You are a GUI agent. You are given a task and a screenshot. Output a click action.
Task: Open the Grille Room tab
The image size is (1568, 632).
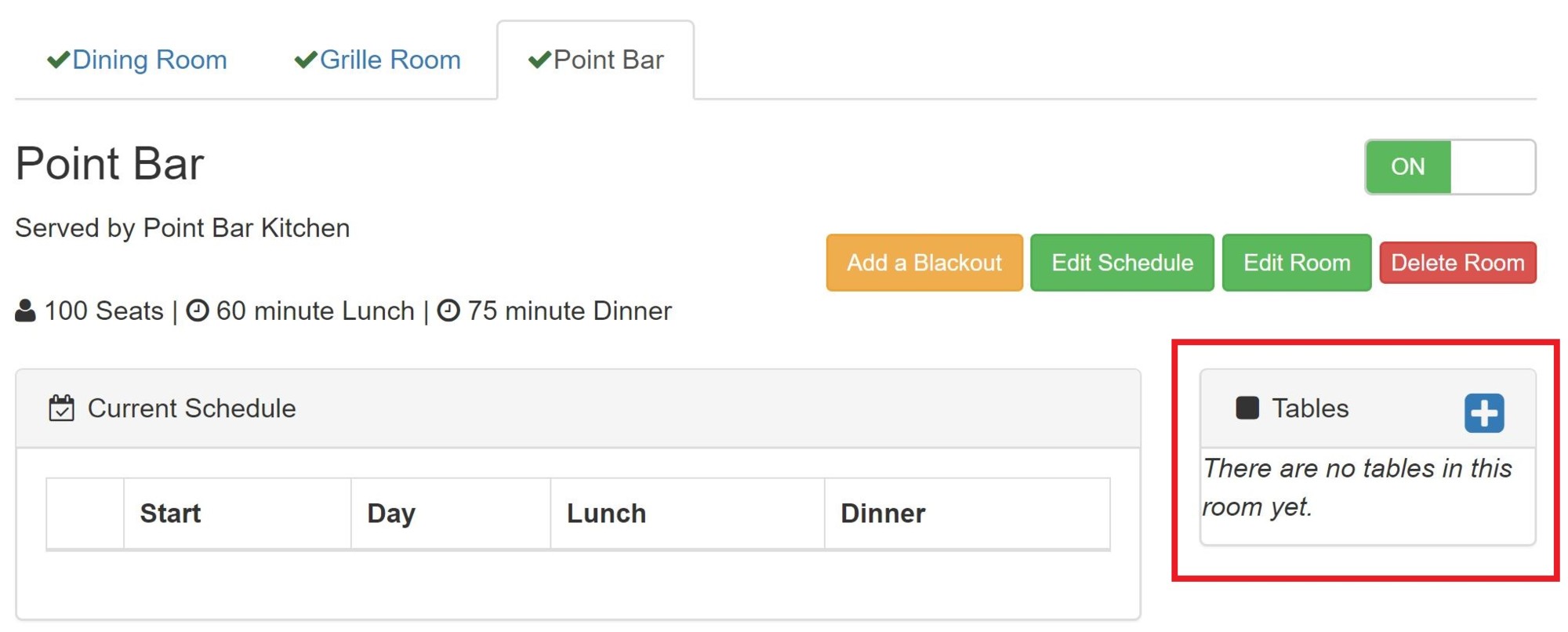390,60
